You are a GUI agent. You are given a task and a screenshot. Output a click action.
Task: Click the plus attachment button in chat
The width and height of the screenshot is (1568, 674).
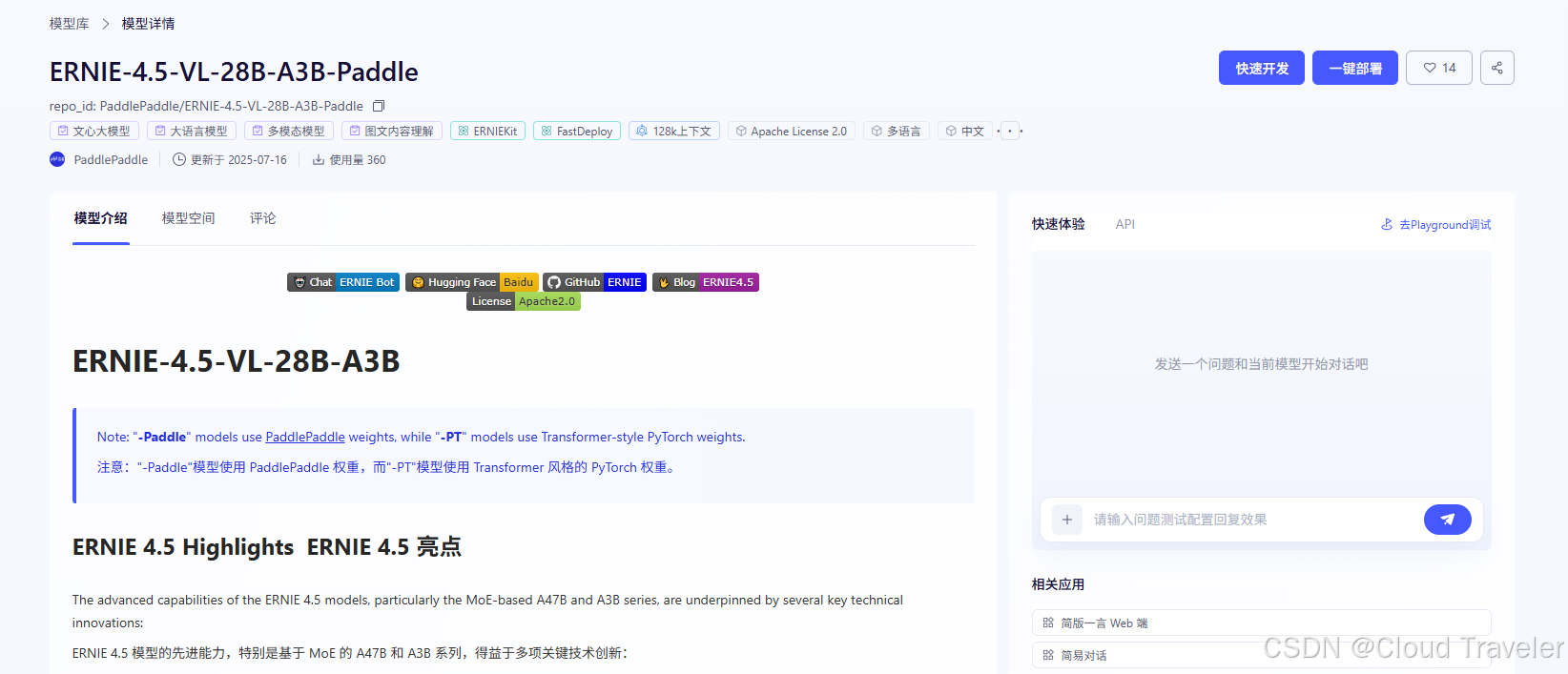[x=1067, y=520]
